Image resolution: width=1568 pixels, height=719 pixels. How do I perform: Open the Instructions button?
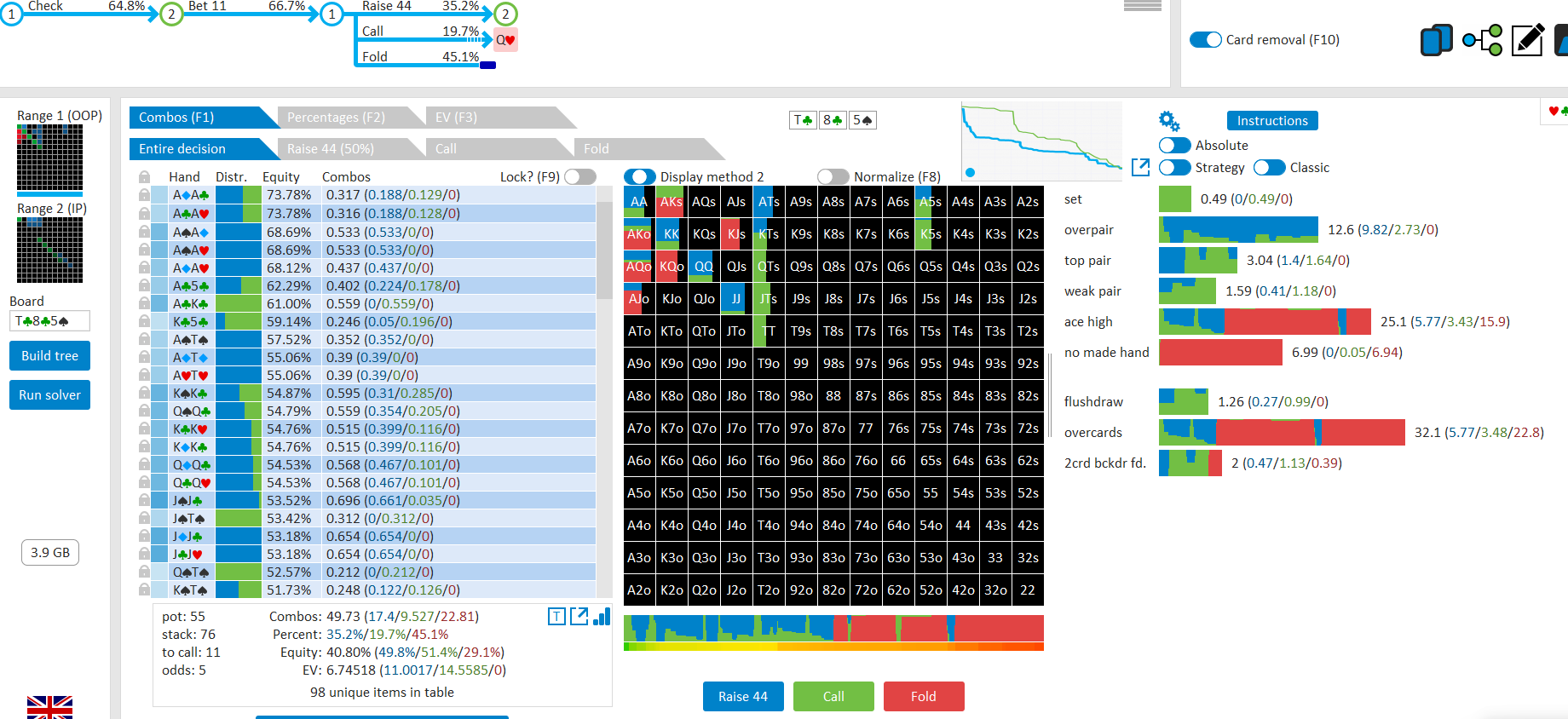[x=1272, y=121]
